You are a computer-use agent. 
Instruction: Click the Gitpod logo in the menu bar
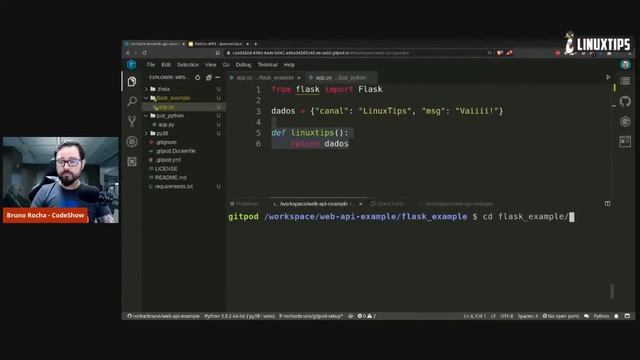click(x=131, y=64)
